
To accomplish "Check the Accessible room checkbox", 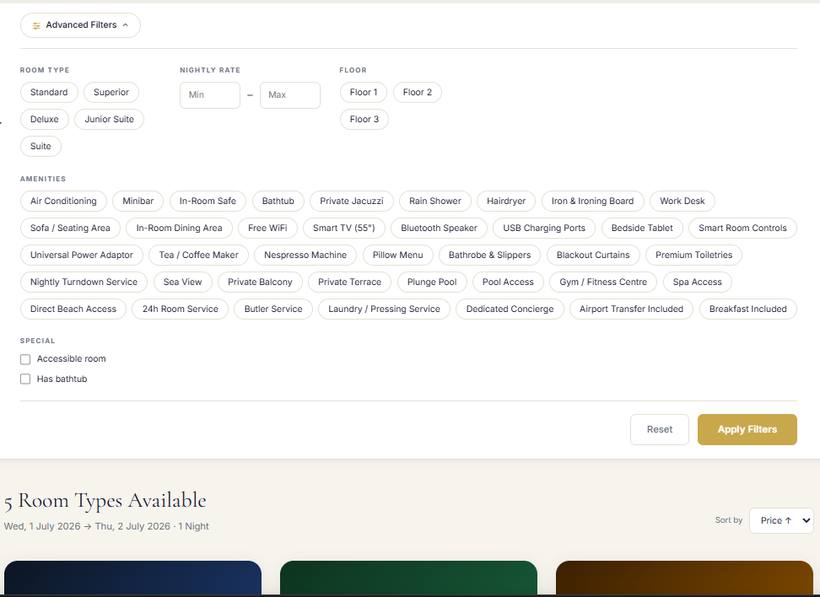I will click(x=25, y=360).
